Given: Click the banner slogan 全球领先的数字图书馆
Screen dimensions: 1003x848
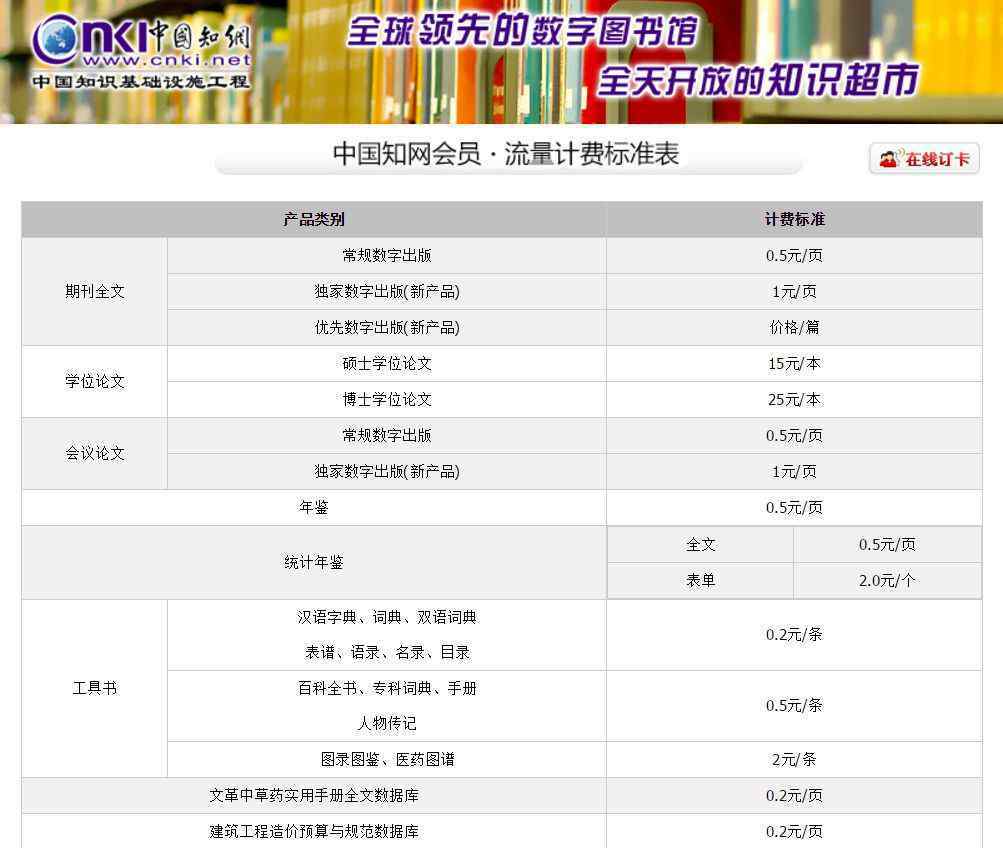Looking at the screenshot, I should (x=523, y=31).
